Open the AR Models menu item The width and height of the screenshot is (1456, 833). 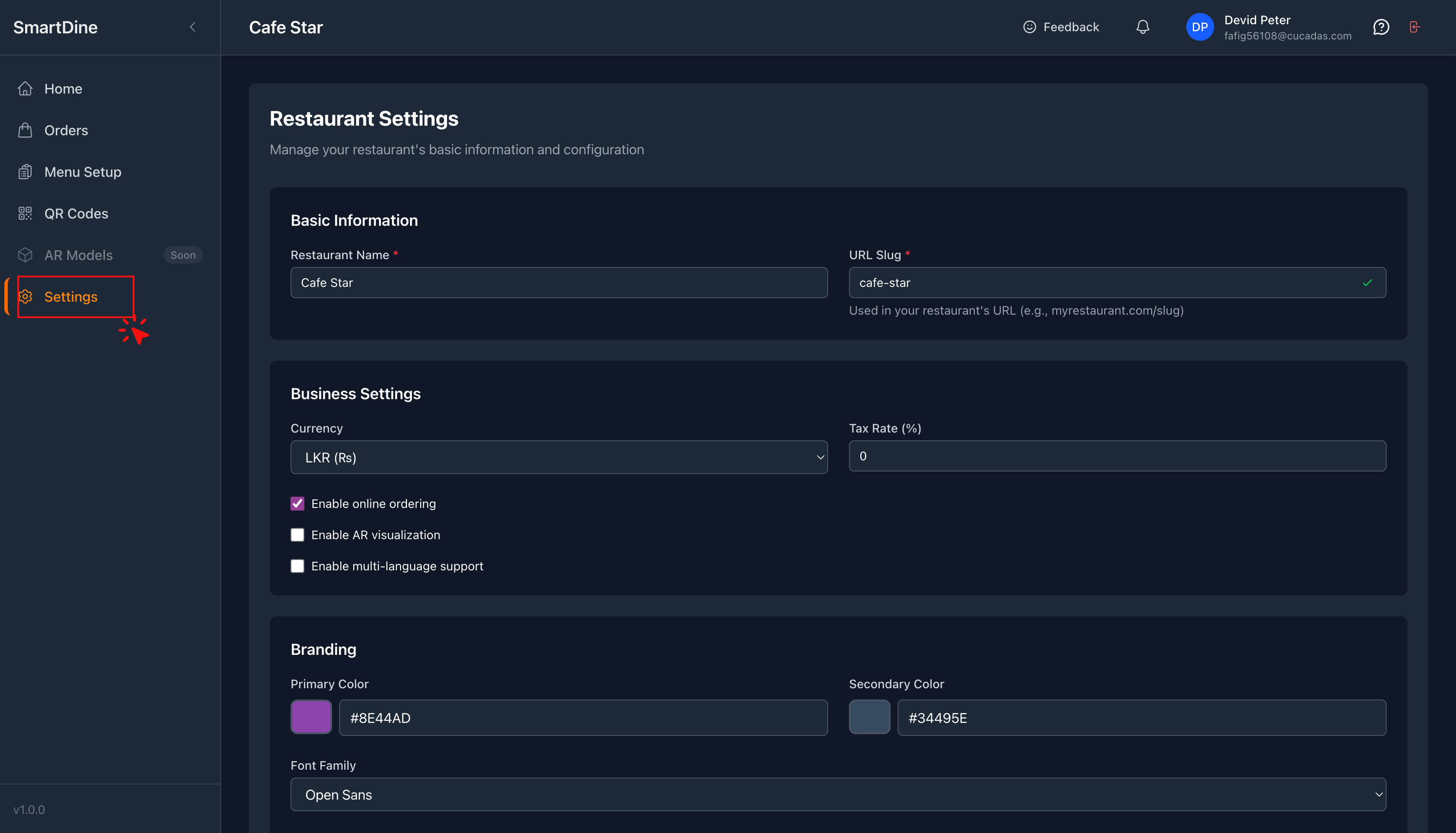point(78,255)
